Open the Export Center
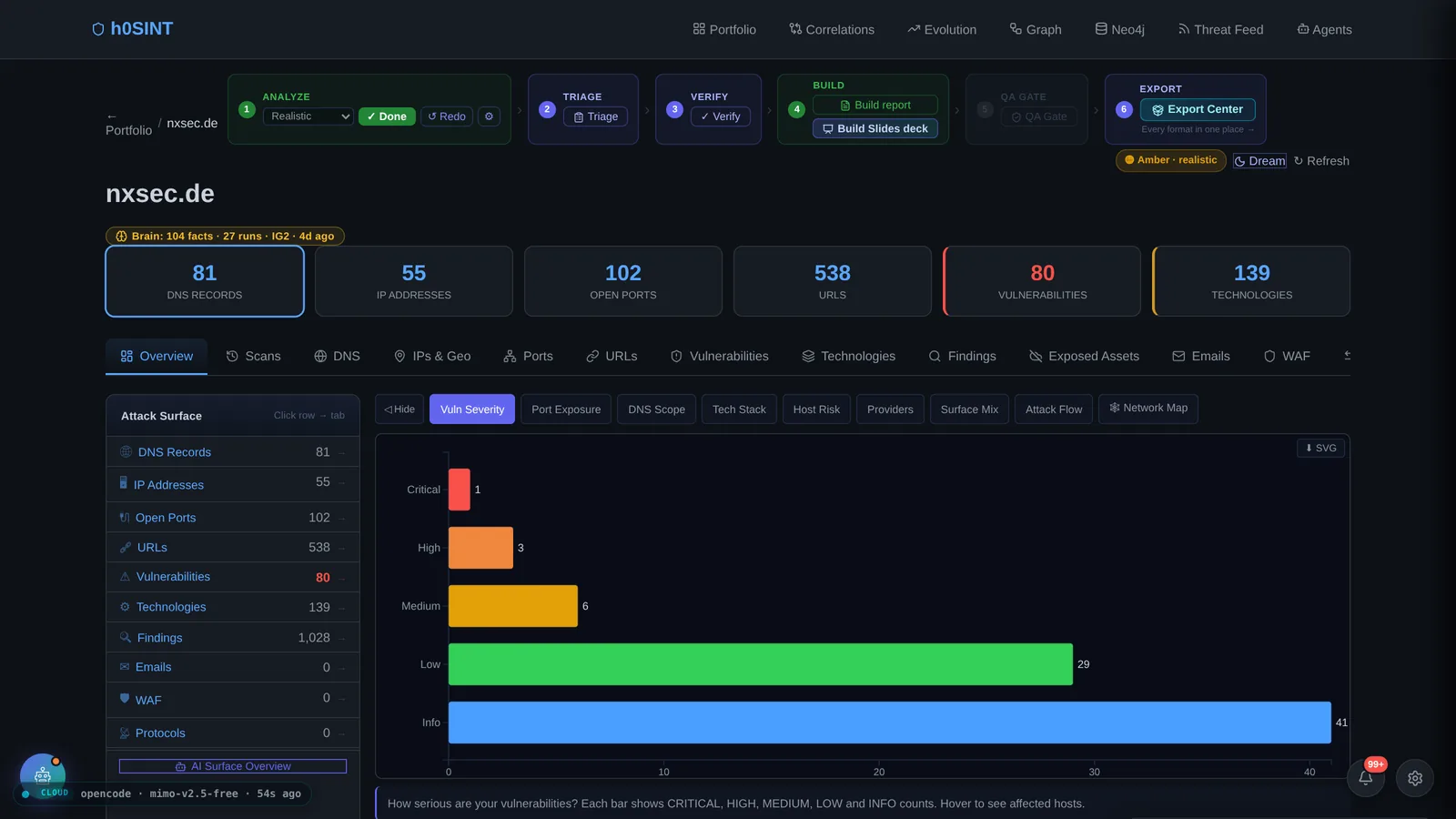 (1198, 109)
